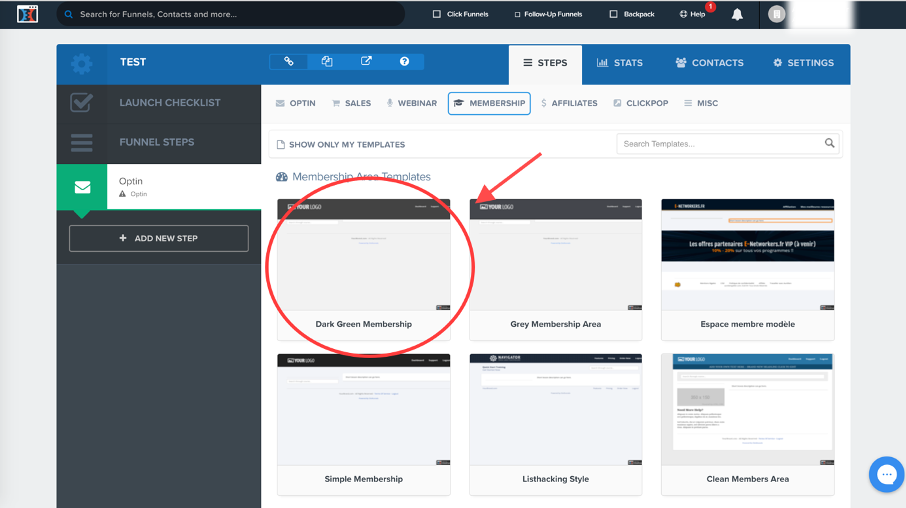
Task: Choose the Listhacking Style template
Action: click(x=555, y=424)
